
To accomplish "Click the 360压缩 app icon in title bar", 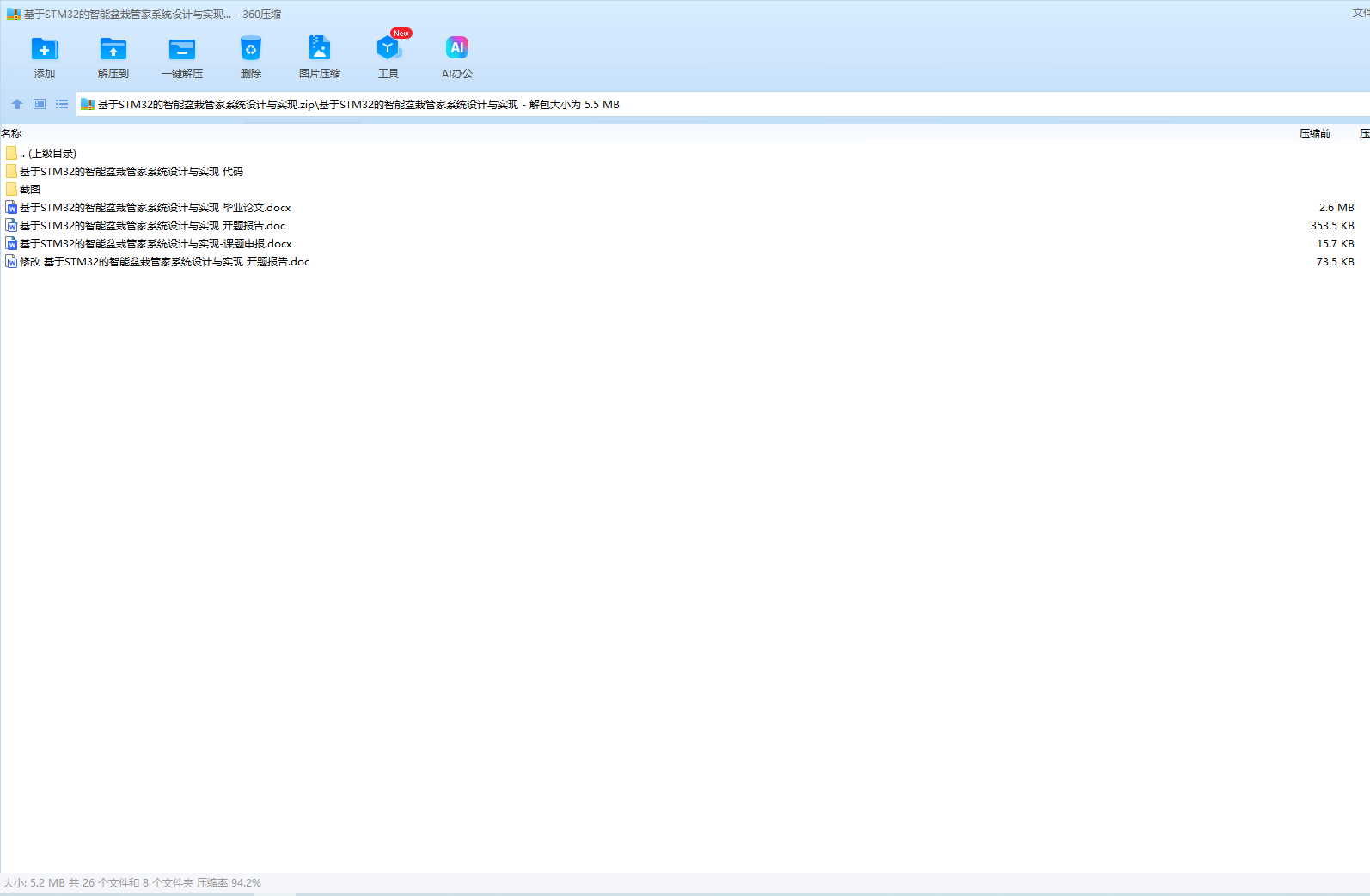I will 14,15.
